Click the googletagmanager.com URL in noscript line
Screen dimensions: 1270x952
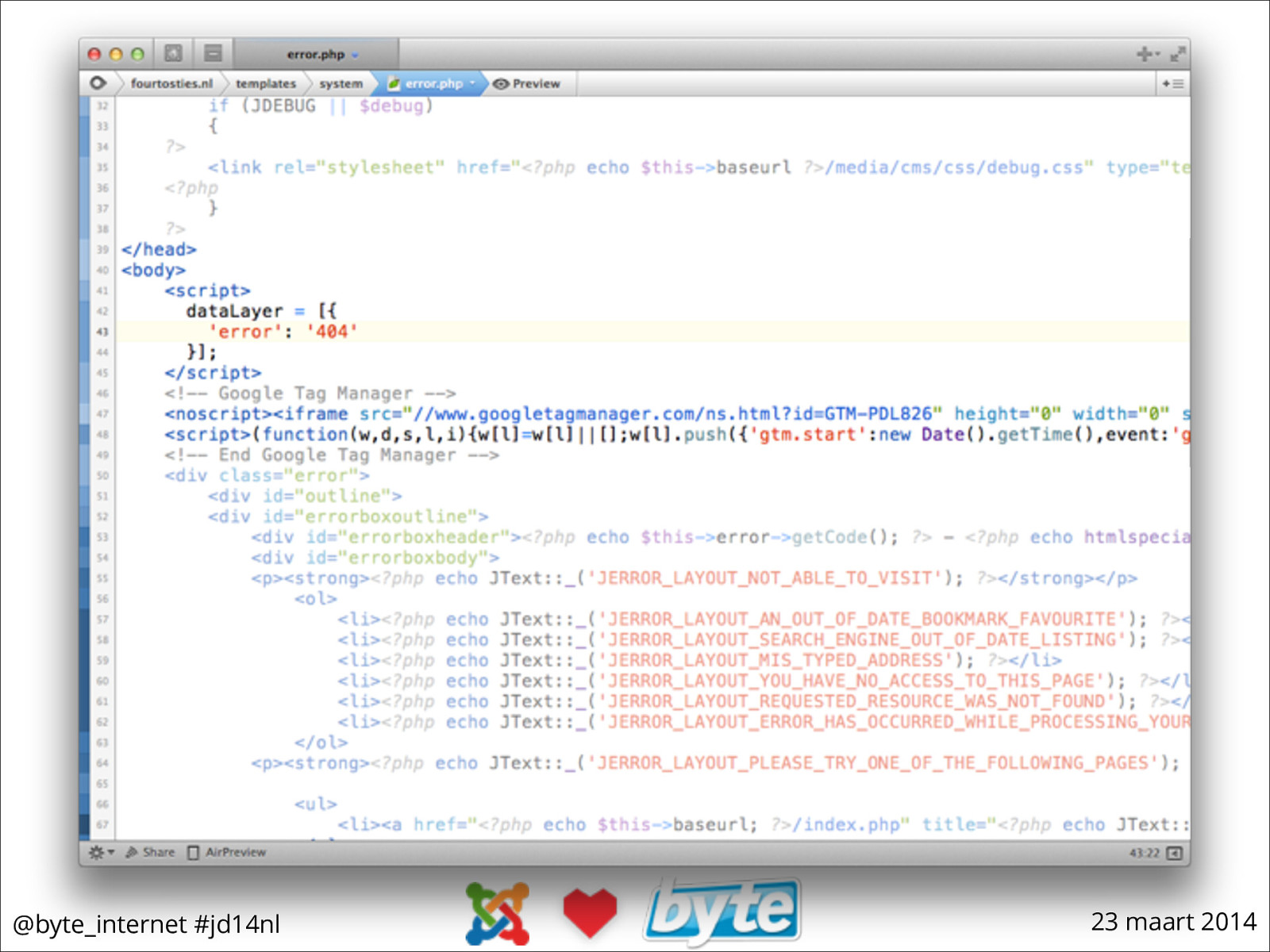pyautogui.click(x=672, y=414)
